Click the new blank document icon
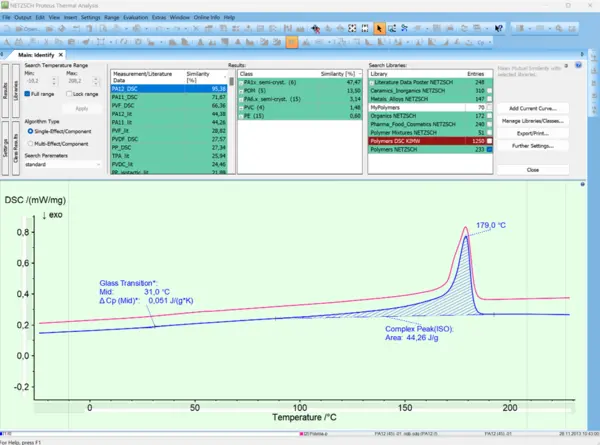The width and height of the screenshot is (600, 445). click(x=8, y=29)
